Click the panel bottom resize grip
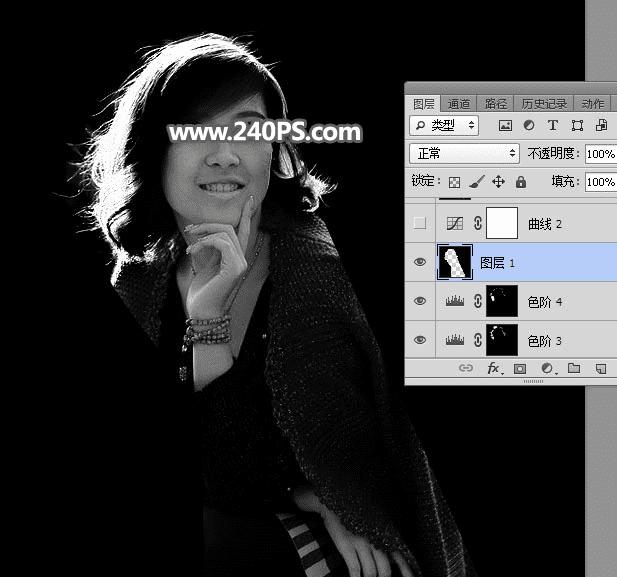The image size is (617, 577). click(533, 381)
